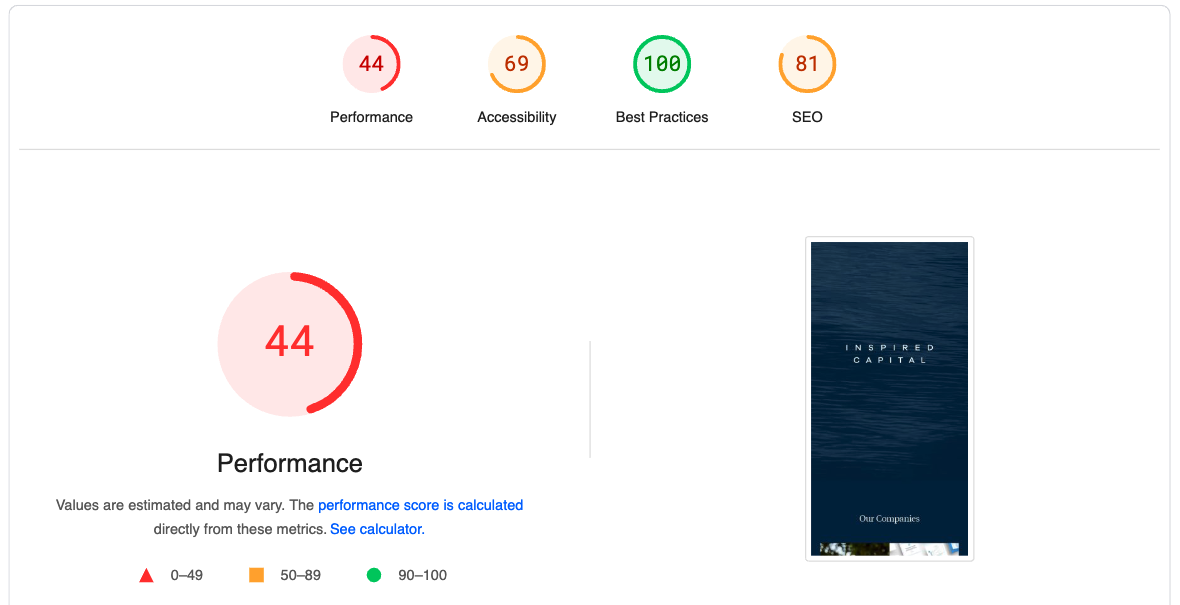Click the '90–100' legend text
This screenshot has height=605, width=1180.
[422, 576]
